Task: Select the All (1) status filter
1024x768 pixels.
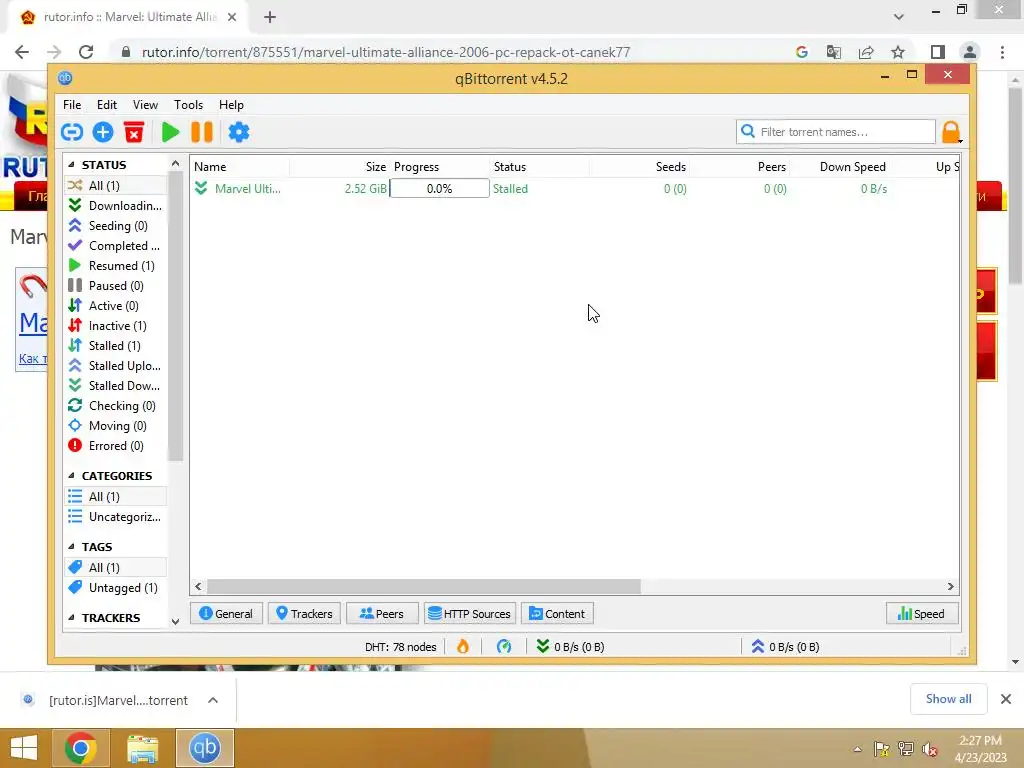Action: (116, 185)
